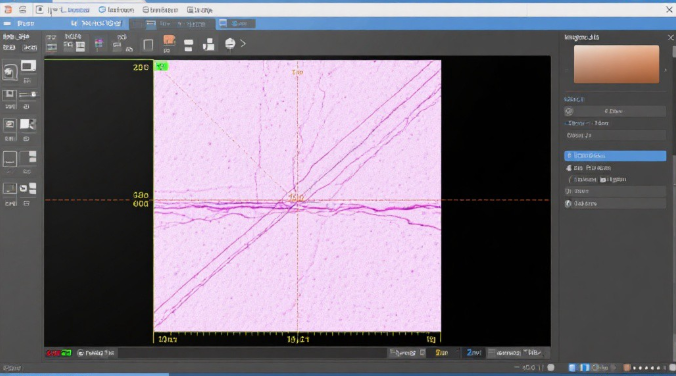
Task: Click the orange app icon in the title bar
Action: 8,9
